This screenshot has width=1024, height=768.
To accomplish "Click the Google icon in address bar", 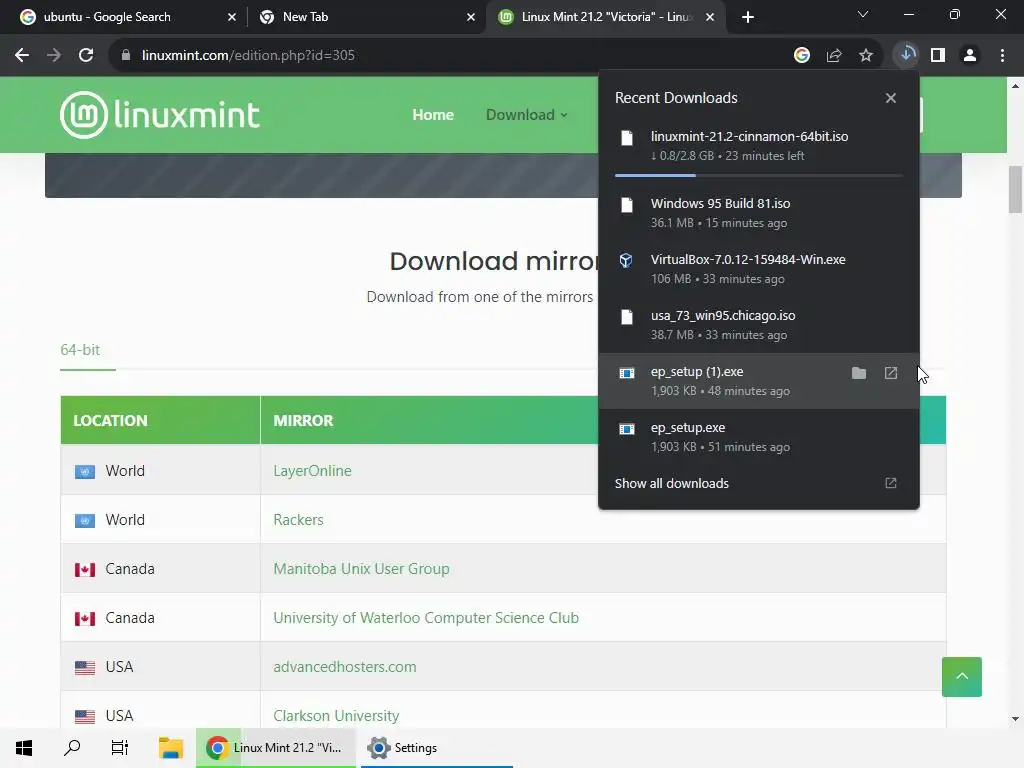I will 802,56.
